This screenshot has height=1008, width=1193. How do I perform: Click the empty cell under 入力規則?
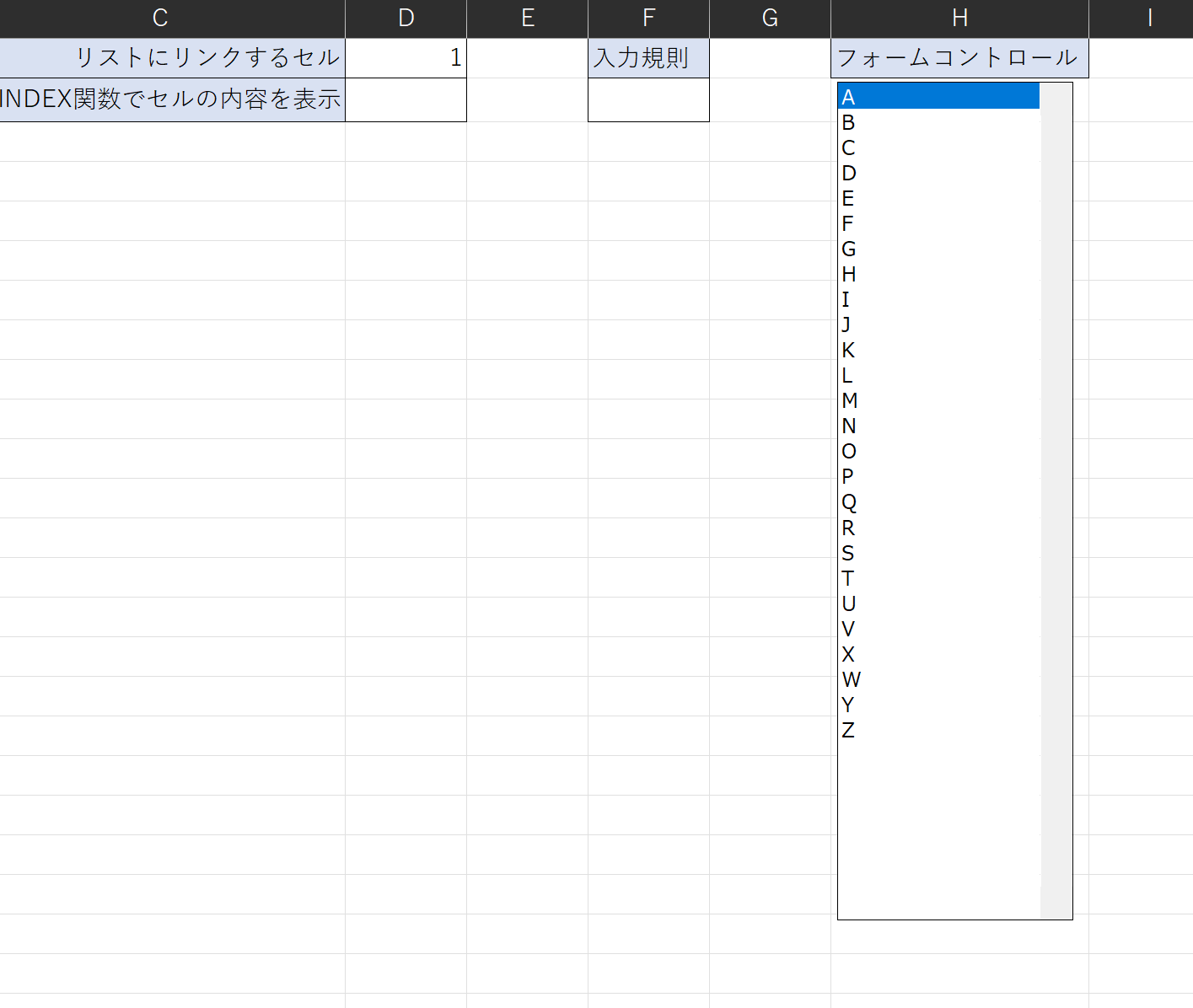click(x=648, y=99)
